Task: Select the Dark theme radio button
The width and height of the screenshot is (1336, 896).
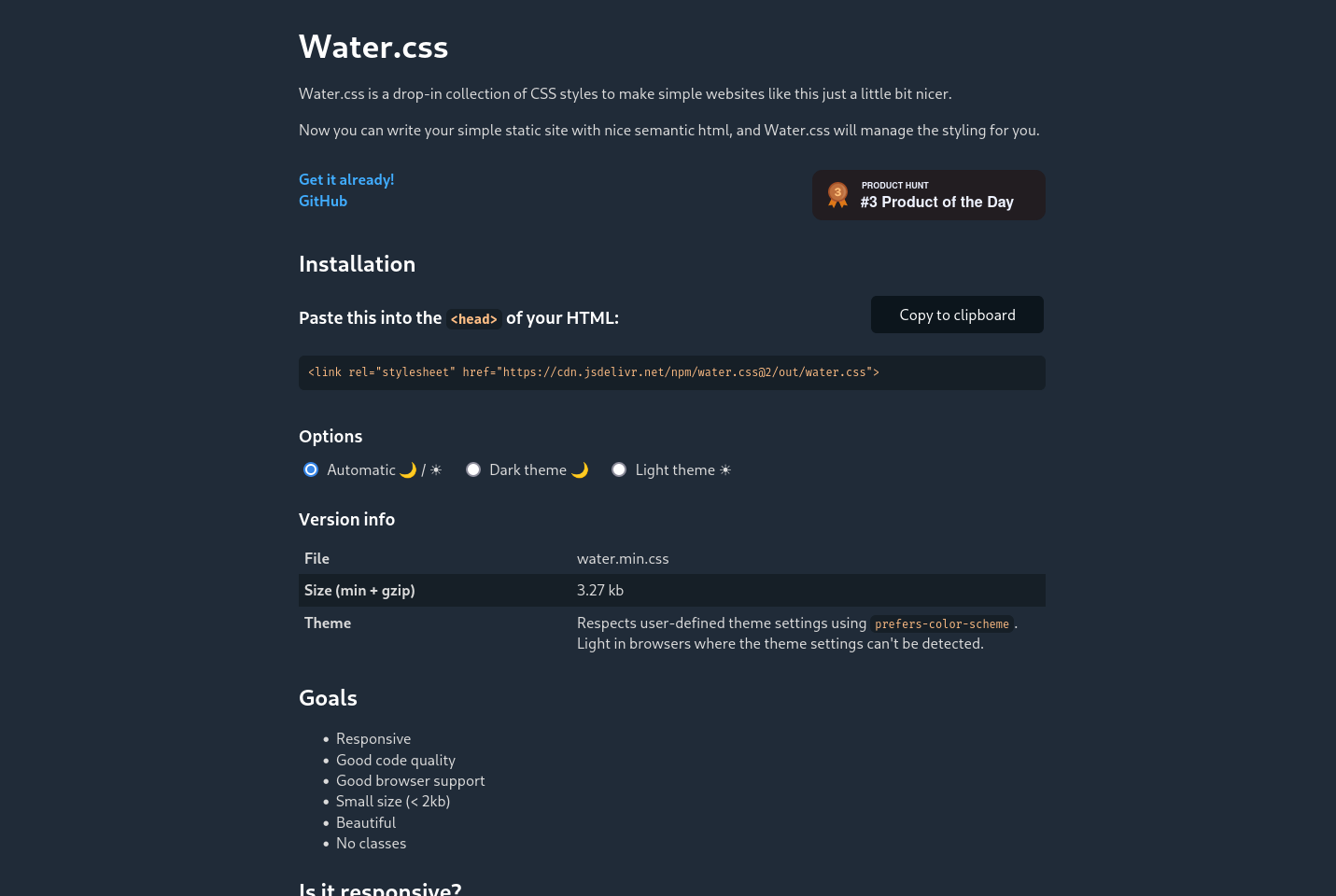Action: (473, 469)
